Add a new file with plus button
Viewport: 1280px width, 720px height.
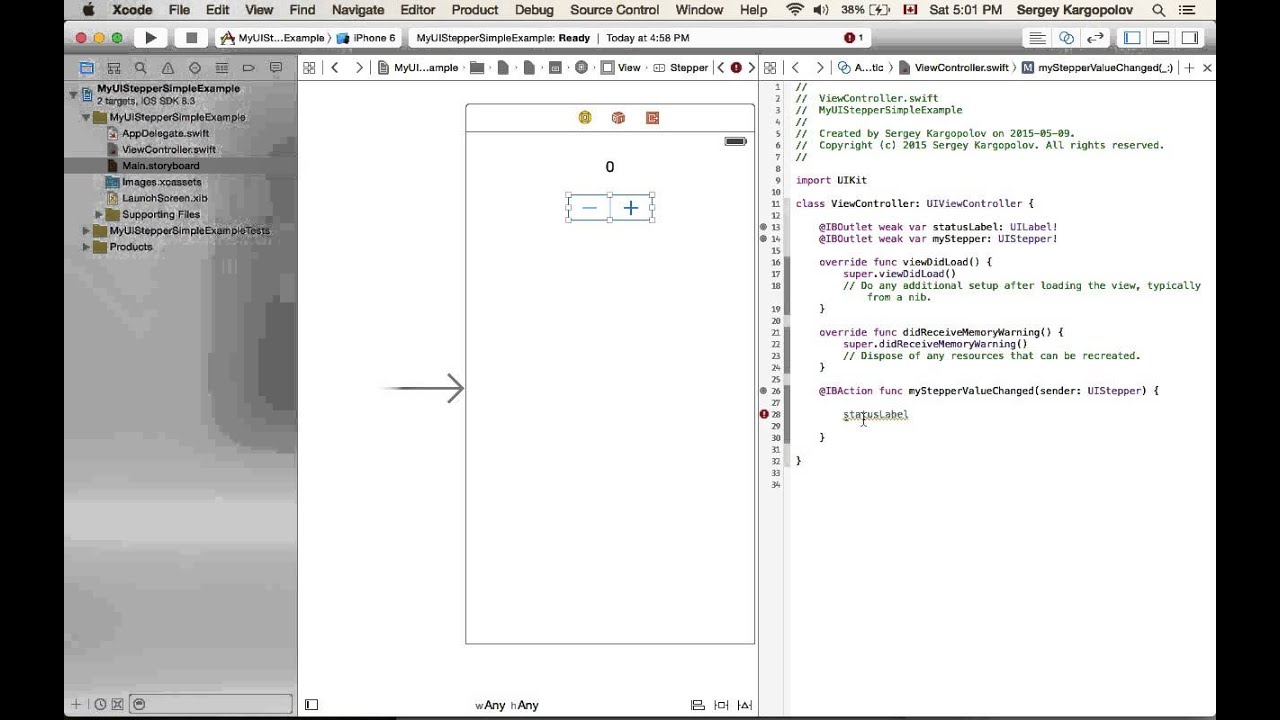pyautogui.click(x=76, y=705)
